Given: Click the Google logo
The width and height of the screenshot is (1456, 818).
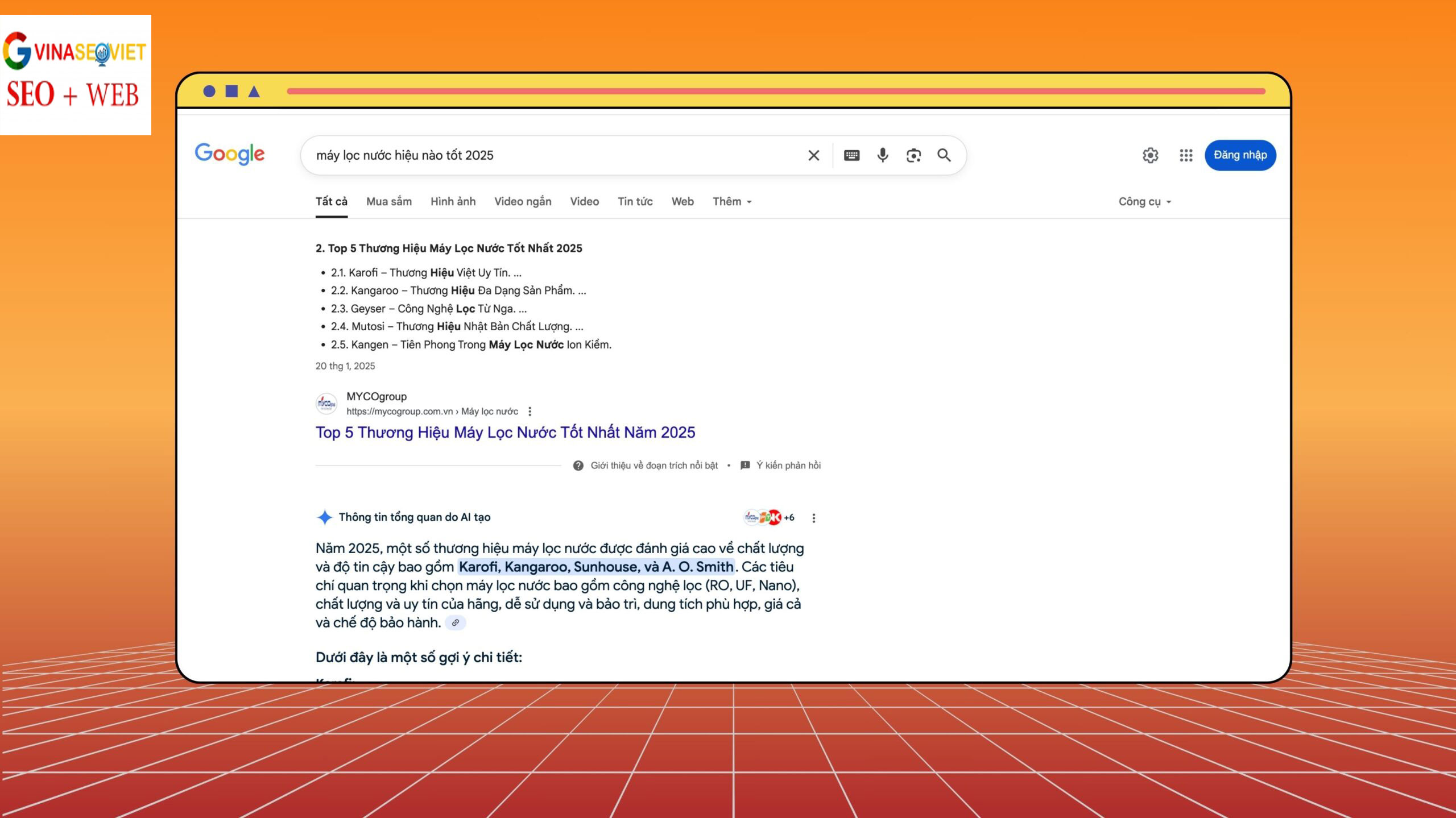Looking at the screenshot, I should point(230,154).
